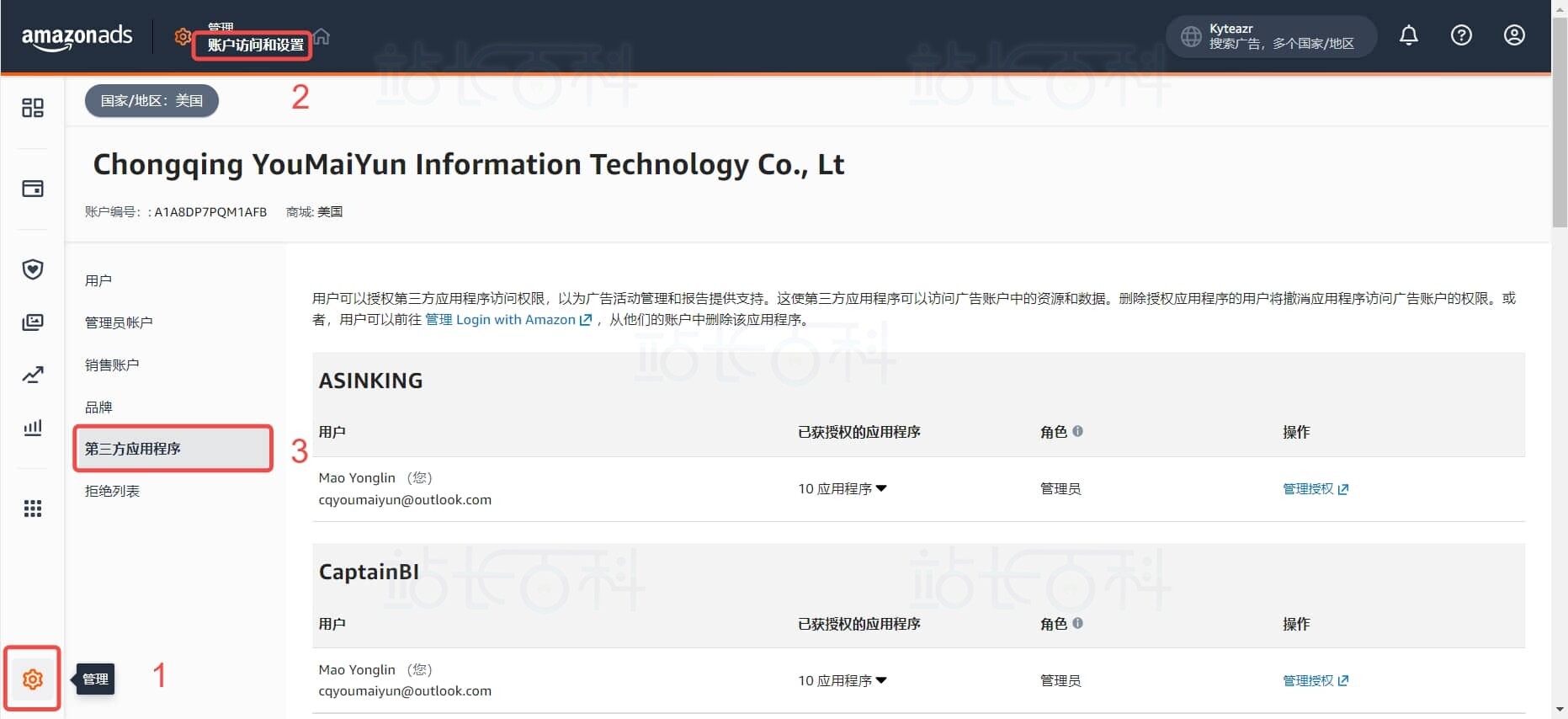Click 管理授权 link in CaptainBI row
Screen dimensions: 1568x719
tap(1316, 680)
